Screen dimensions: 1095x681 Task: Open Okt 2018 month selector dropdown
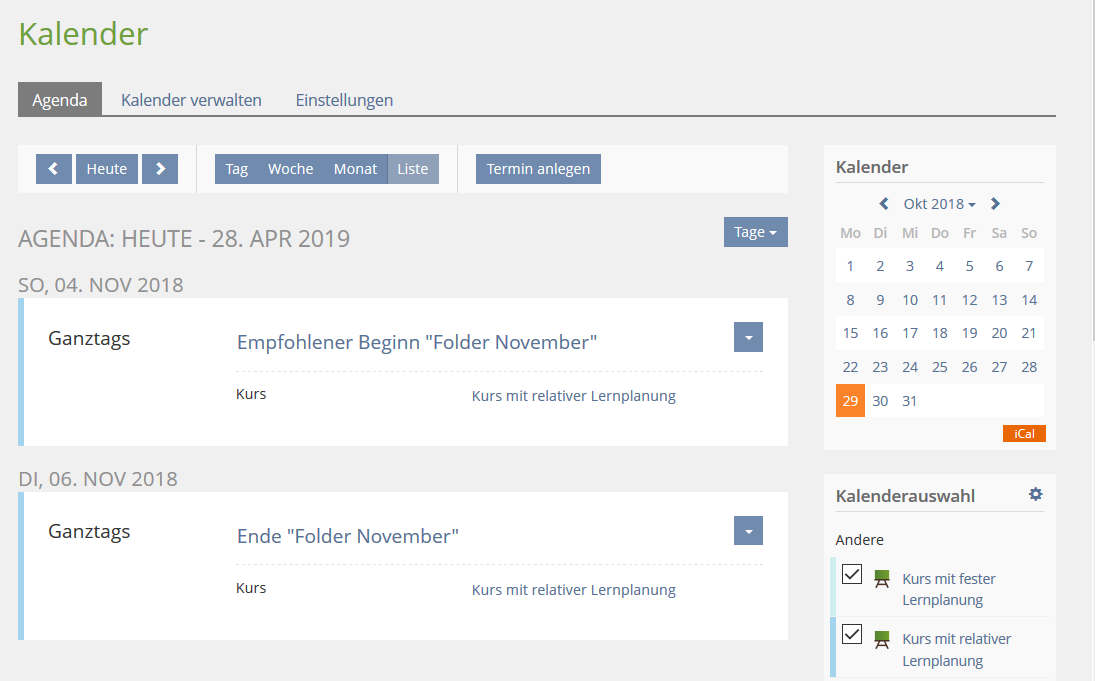tap(939, 204)
